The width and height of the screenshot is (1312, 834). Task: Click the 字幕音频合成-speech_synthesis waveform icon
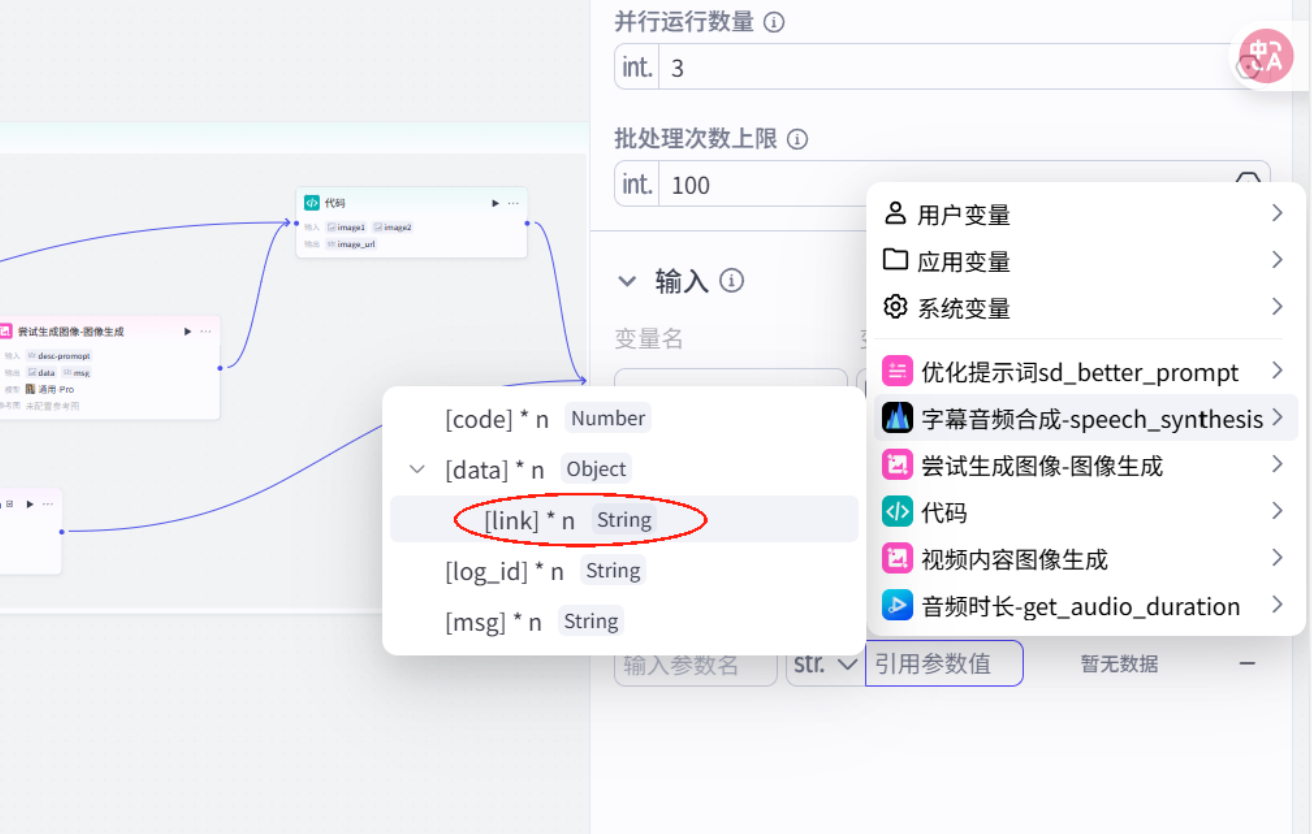897,418
